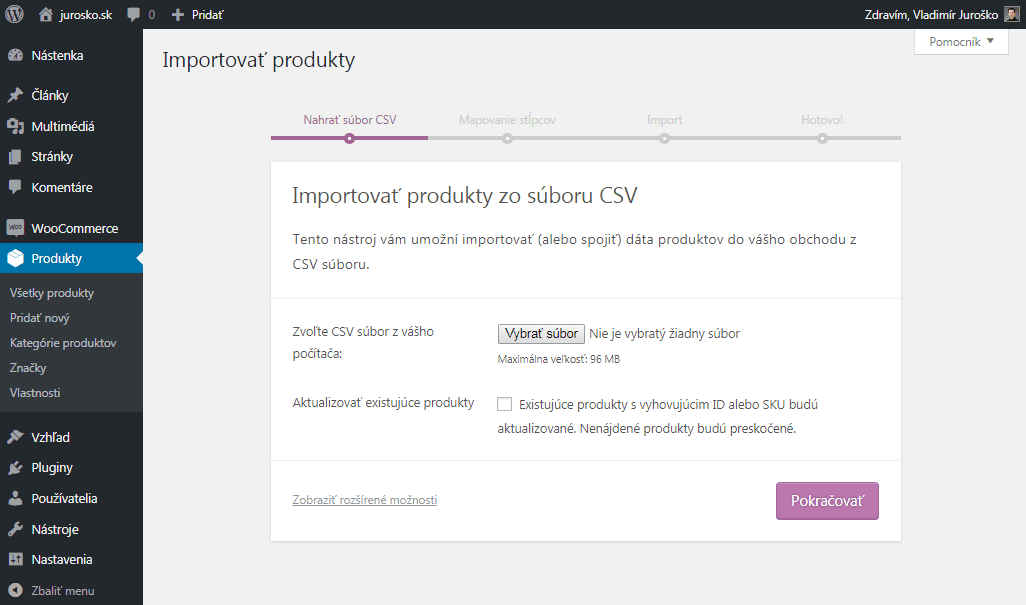Click the plus icon beside Pridať
This screenshot has width=1026, height=605.
coord(178,15)
